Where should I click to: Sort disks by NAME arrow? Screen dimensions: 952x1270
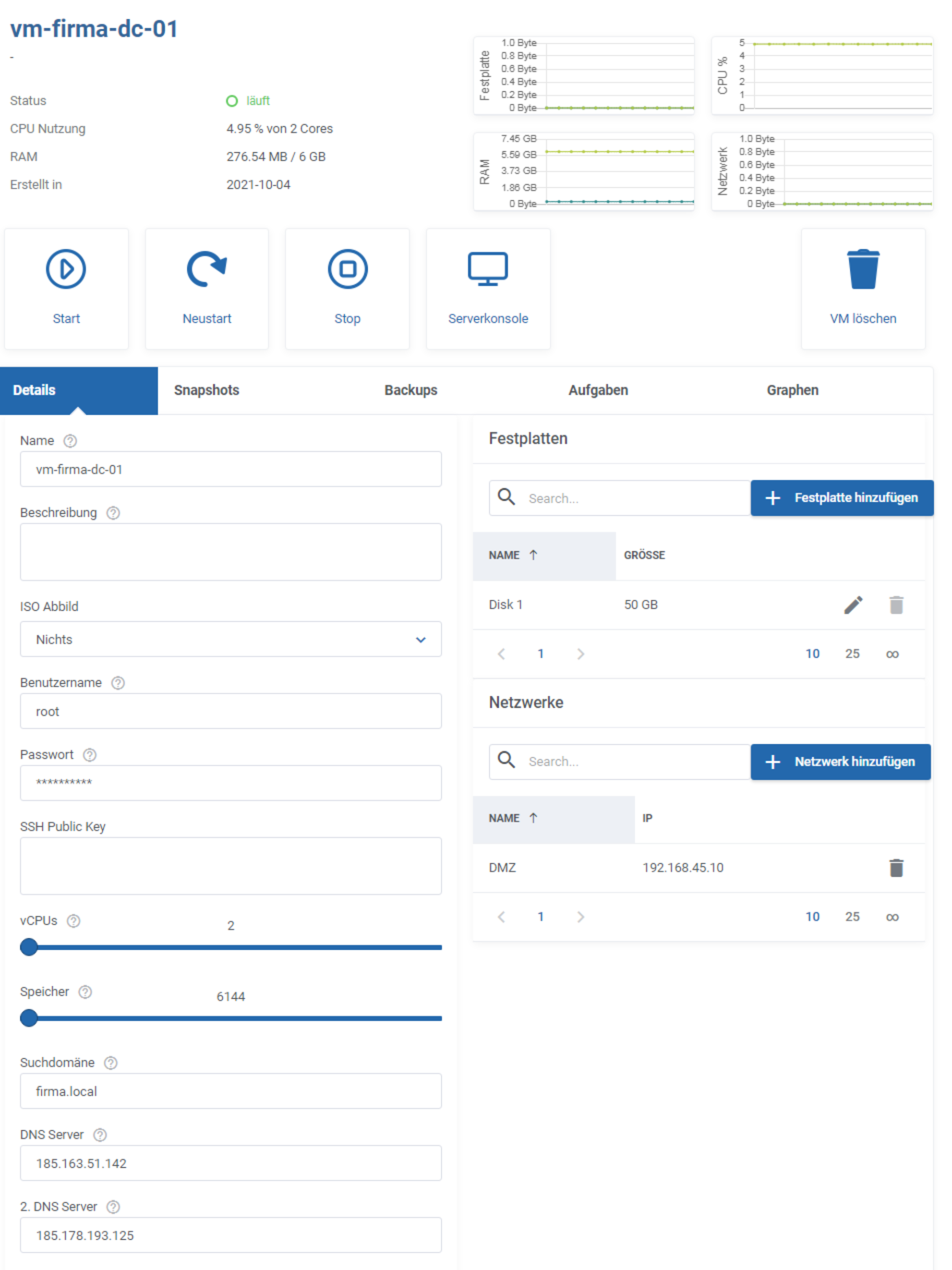point(533,555)
